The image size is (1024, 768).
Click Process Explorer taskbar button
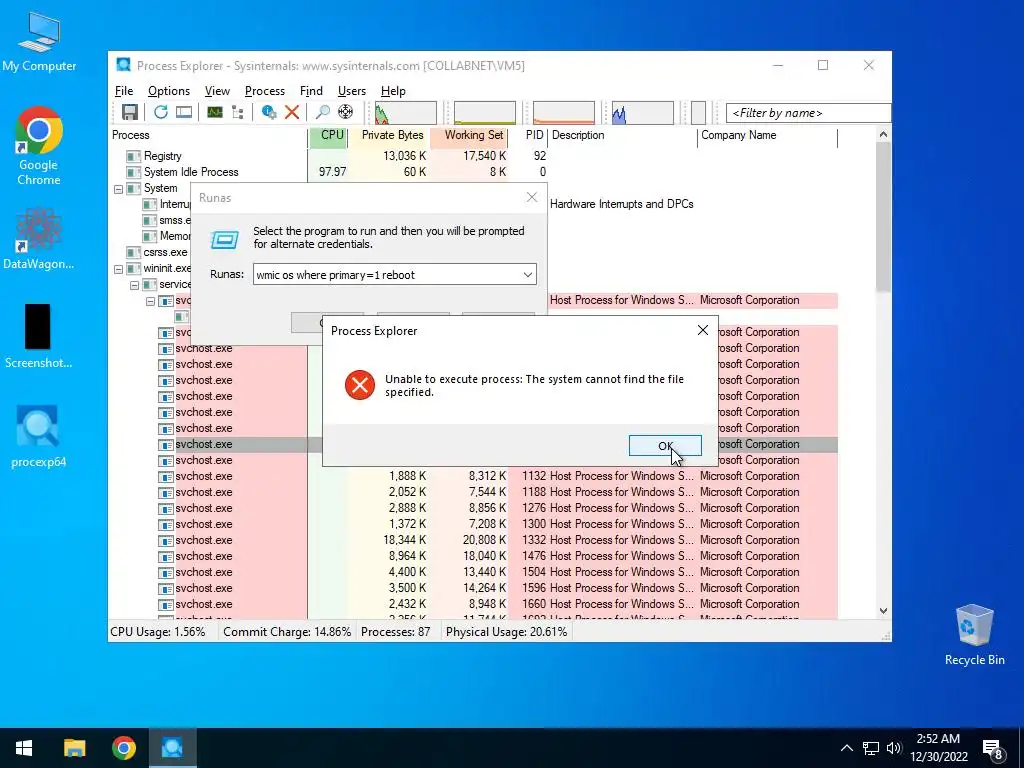[x=172, y=748]
